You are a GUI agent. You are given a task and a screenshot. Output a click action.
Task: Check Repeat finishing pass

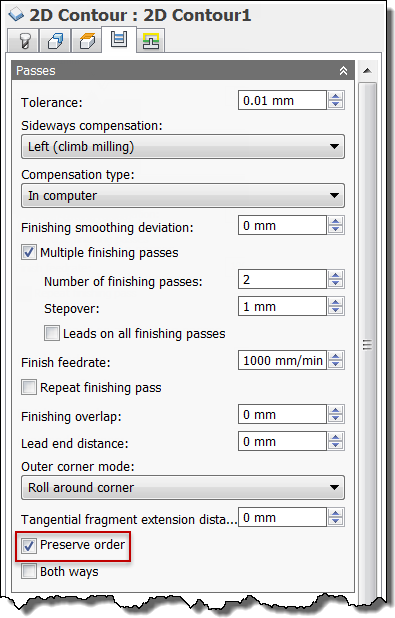point(29,387)
